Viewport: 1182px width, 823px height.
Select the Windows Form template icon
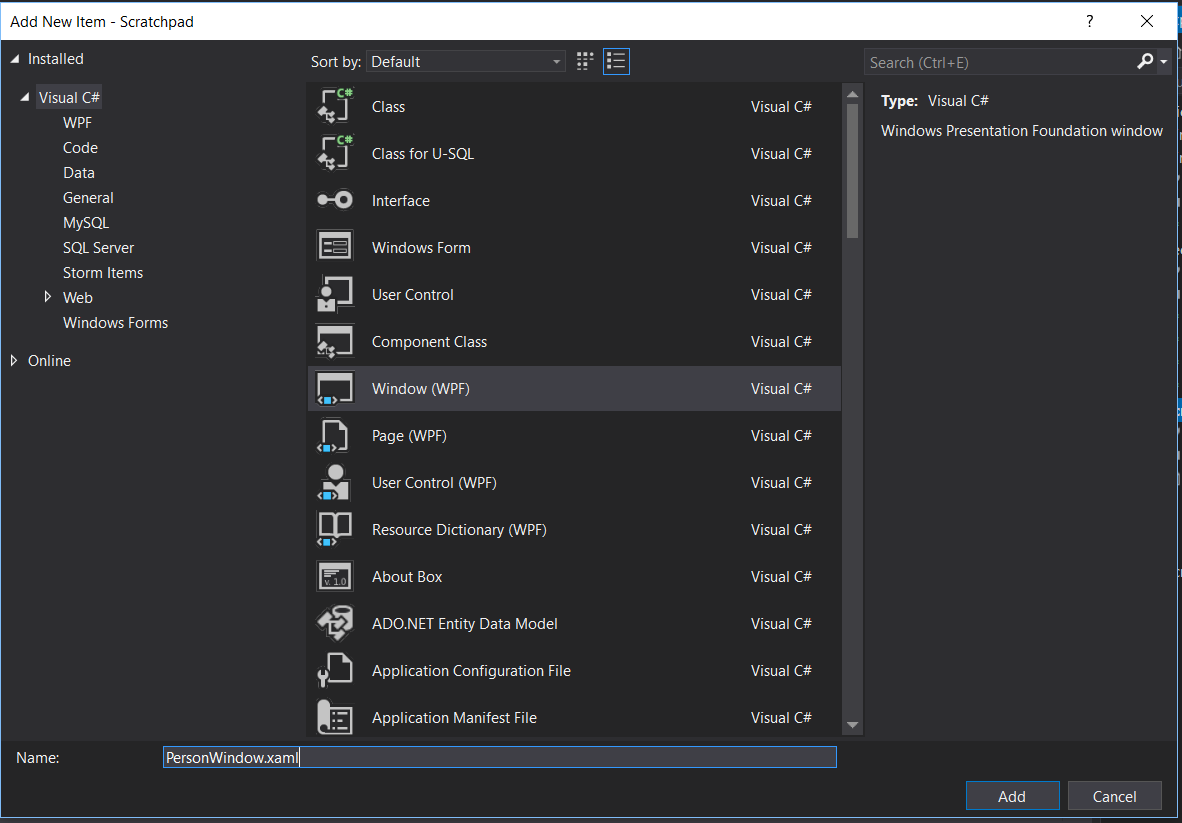(335, 247)
